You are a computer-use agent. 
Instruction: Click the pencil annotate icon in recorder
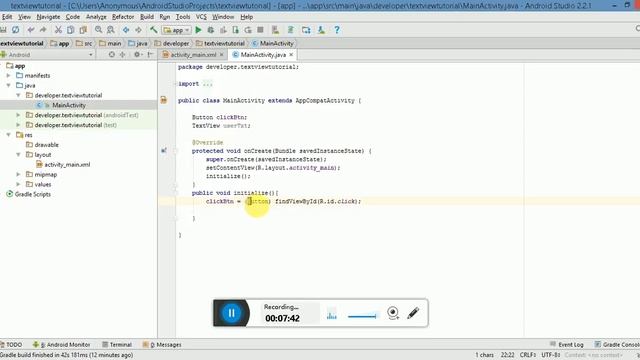point(413,313)
